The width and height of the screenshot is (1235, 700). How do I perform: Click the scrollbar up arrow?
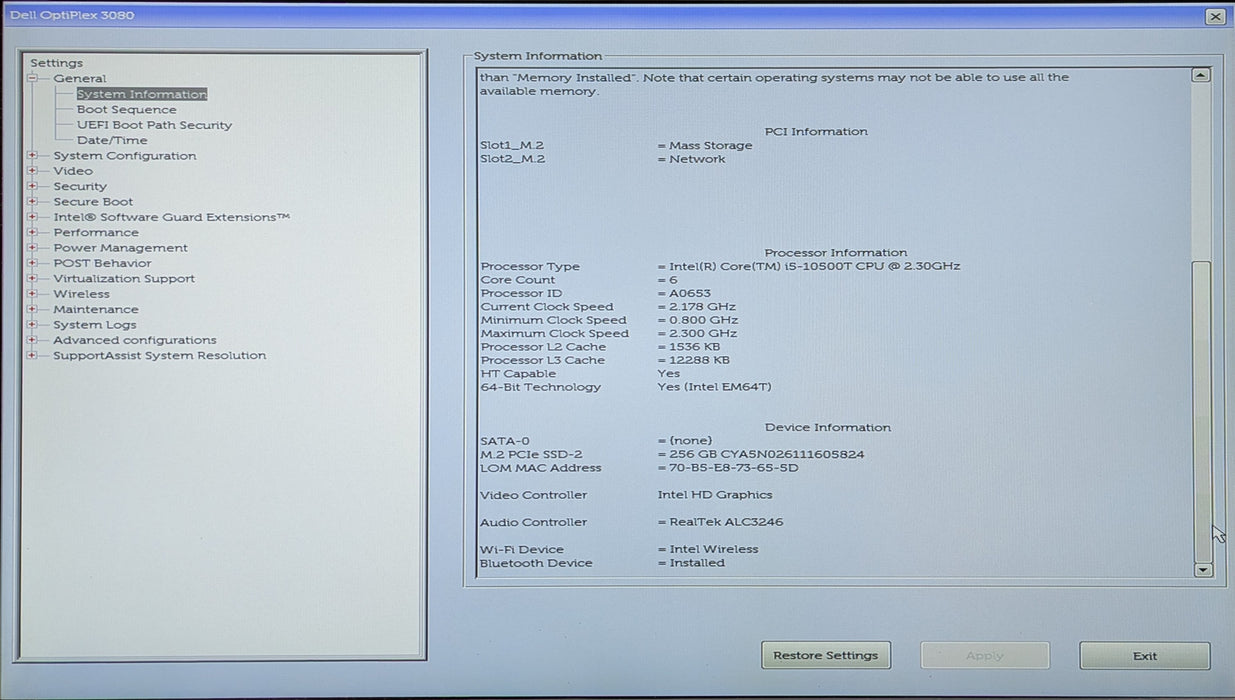[1202, 75]
